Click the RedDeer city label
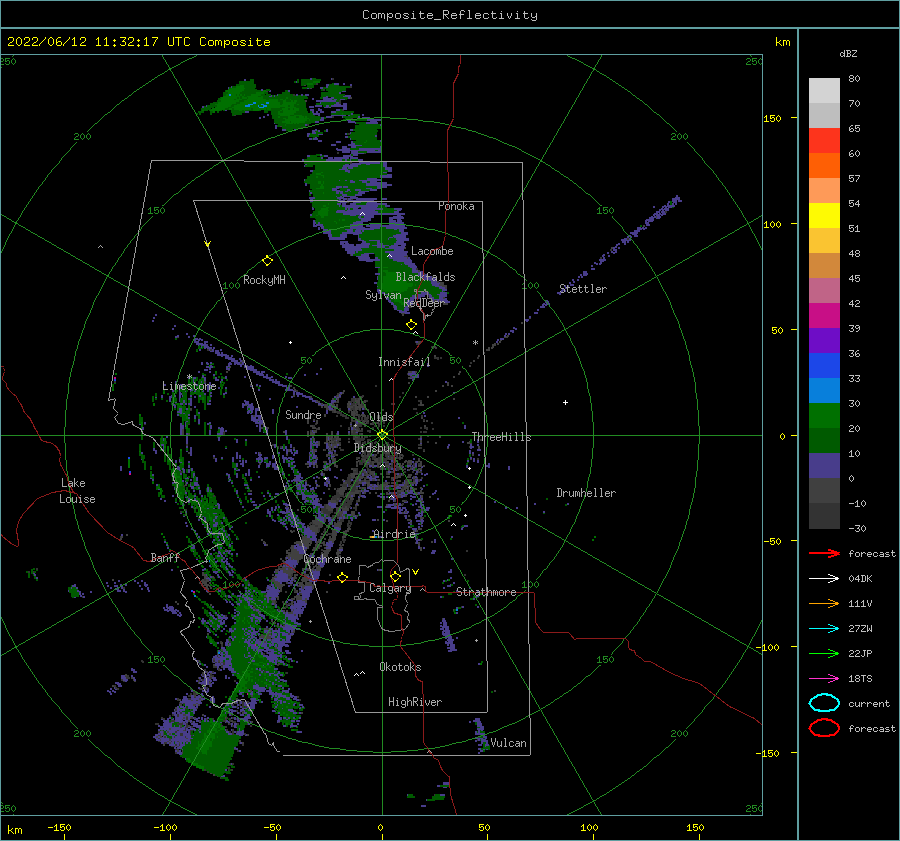Screen dimensions: 900x841 click(424, 303)
